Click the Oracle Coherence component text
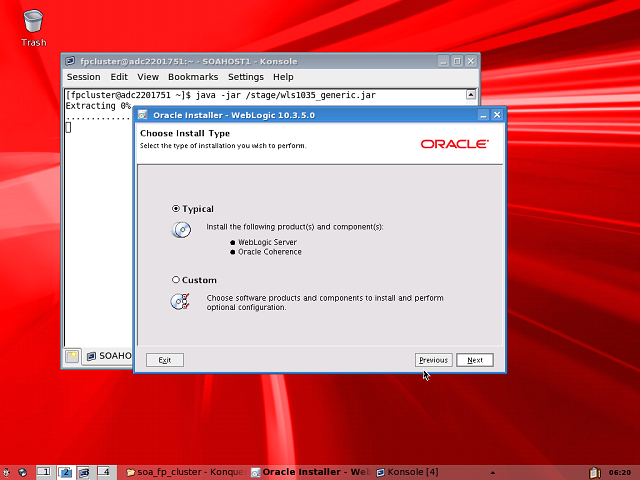The width and height of the screenshot is (640, 480). pyautogui.click(x=270, y=252)
